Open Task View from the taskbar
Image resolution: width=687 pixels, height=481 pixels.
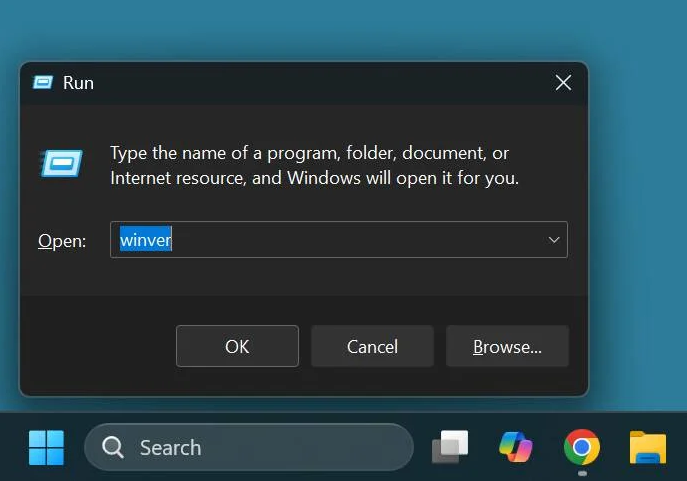(x=449, y=447)
